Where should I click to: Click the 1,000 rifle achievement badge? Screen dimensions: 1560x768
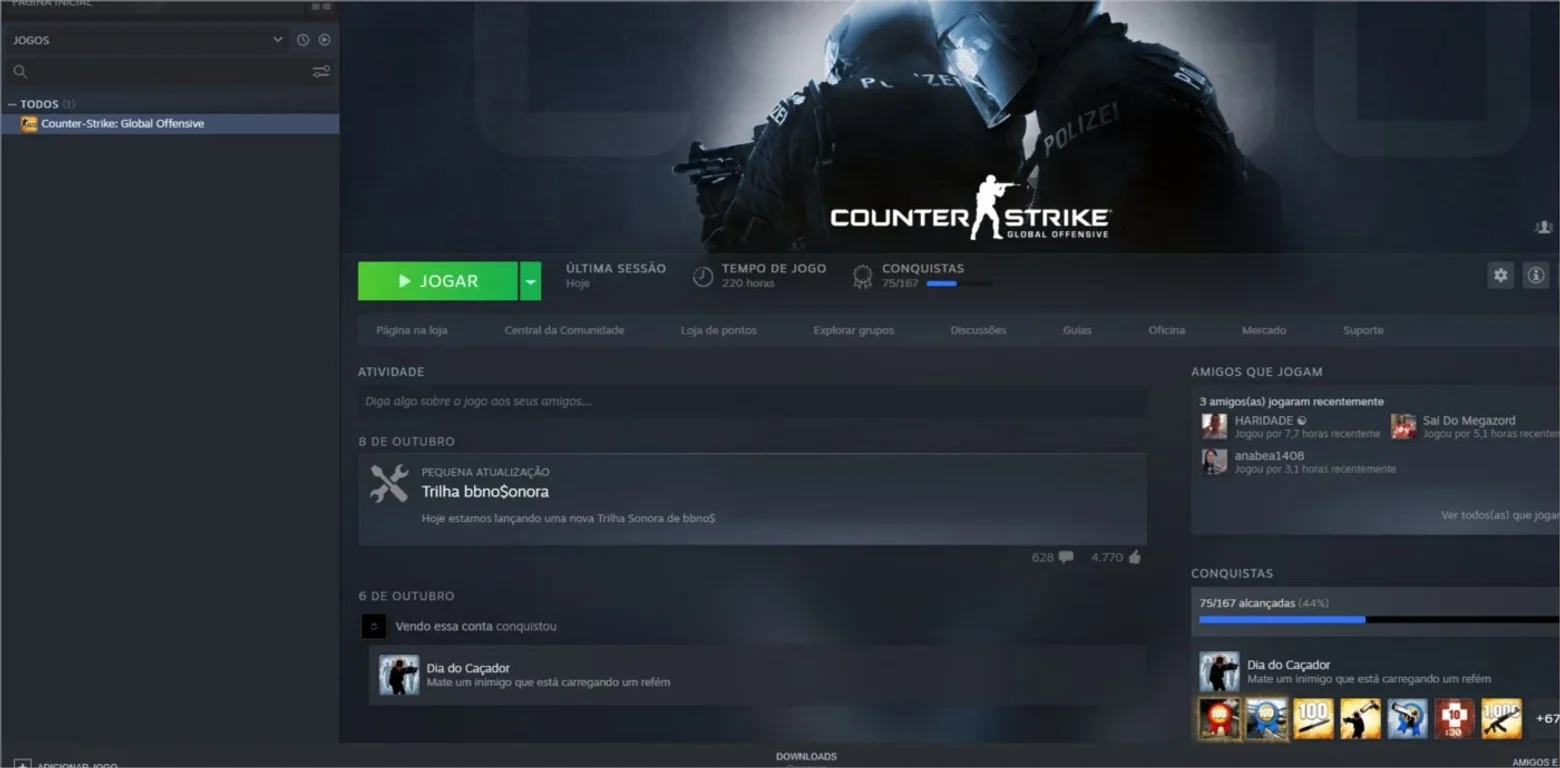pyautogui.click(x=1501, y=719)
